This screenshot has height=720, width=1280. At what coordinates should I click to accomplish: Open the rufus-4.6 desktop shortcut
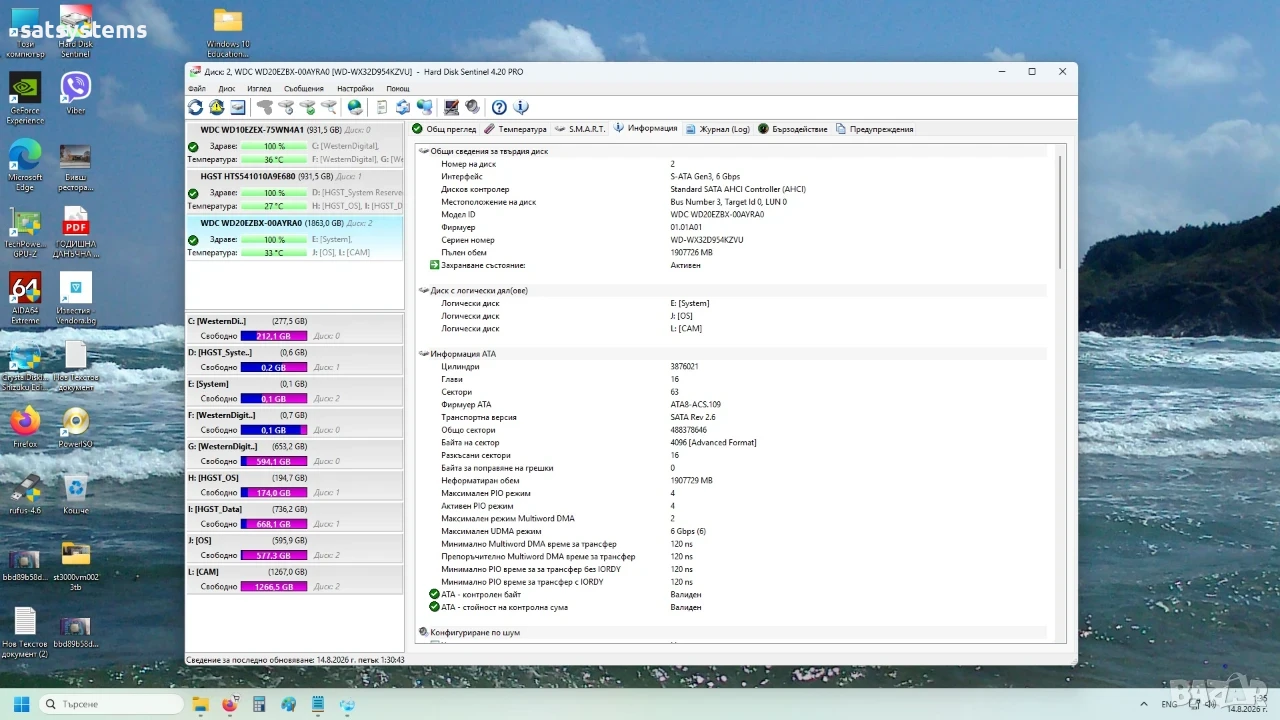(x=25, y=494)
